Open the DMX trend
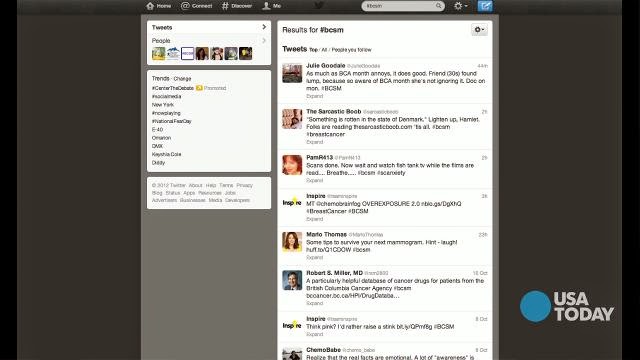Viewport: 640px width, 360px height. 157,146
